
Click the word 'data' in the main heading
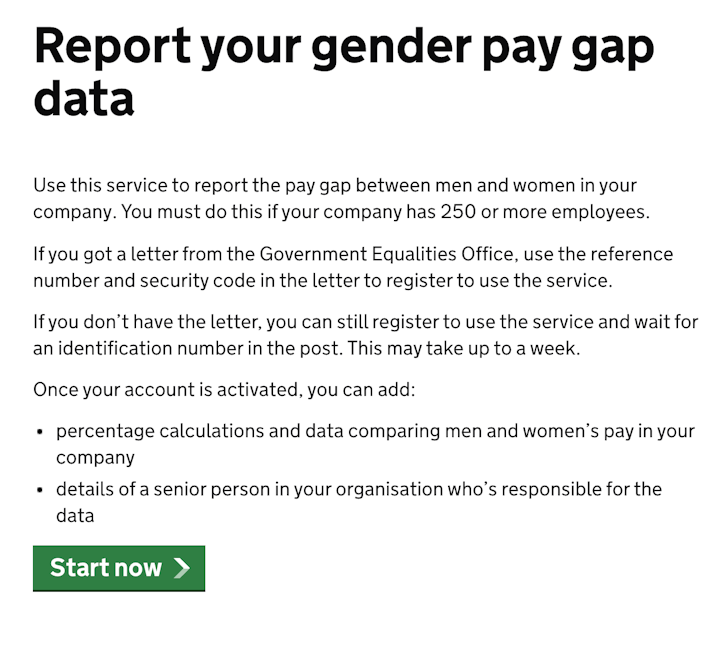(x=84, y=98)
